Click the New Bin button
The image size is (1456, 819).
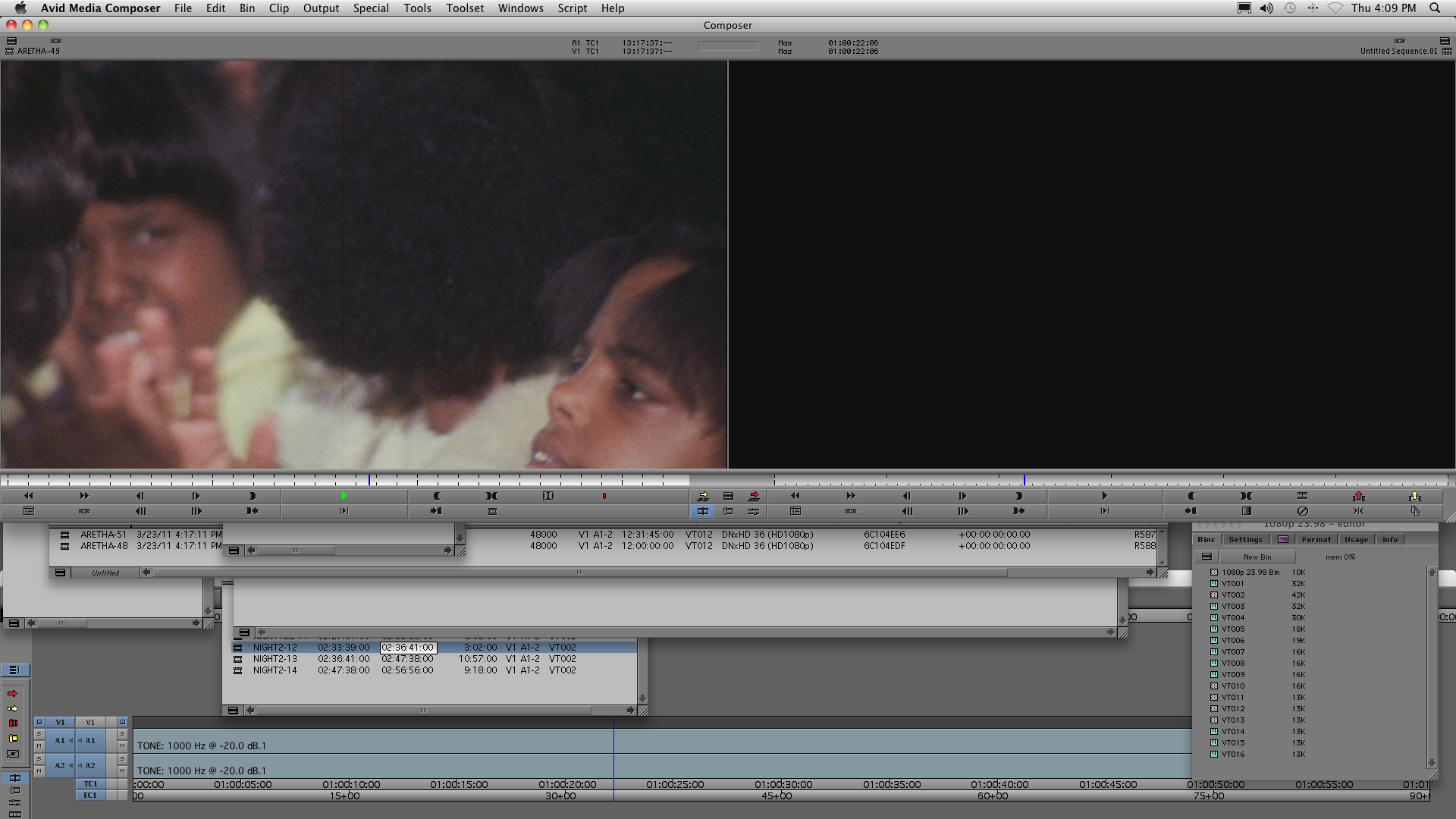coord(1257,557)
